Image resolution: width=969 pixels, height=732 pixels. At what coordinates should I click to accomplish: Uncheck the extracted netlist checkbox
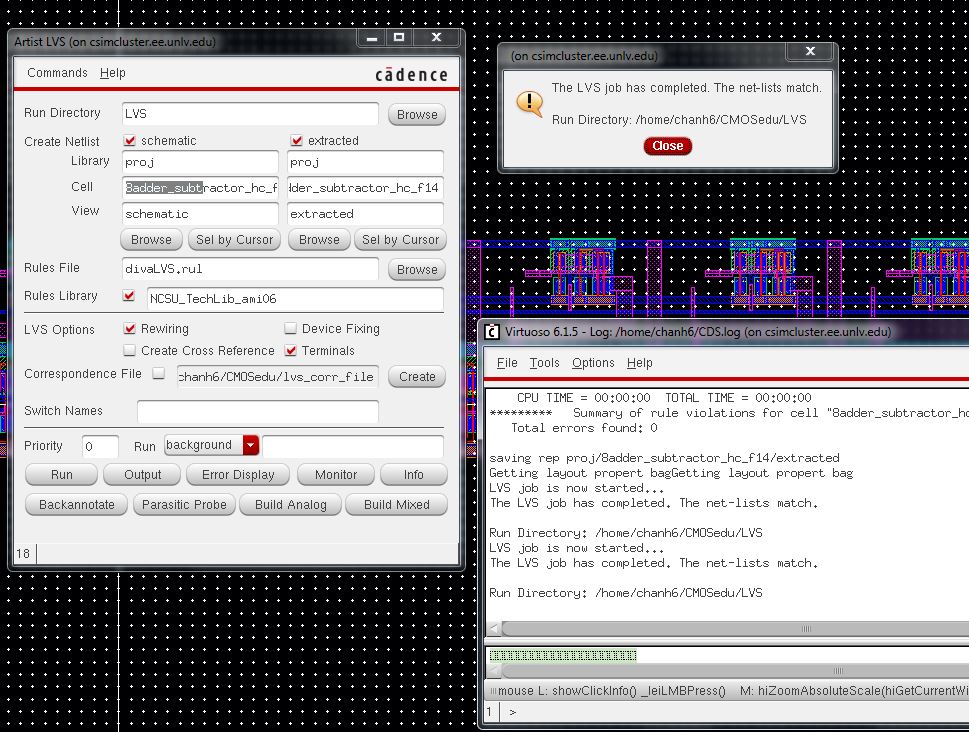click(297, 140)
